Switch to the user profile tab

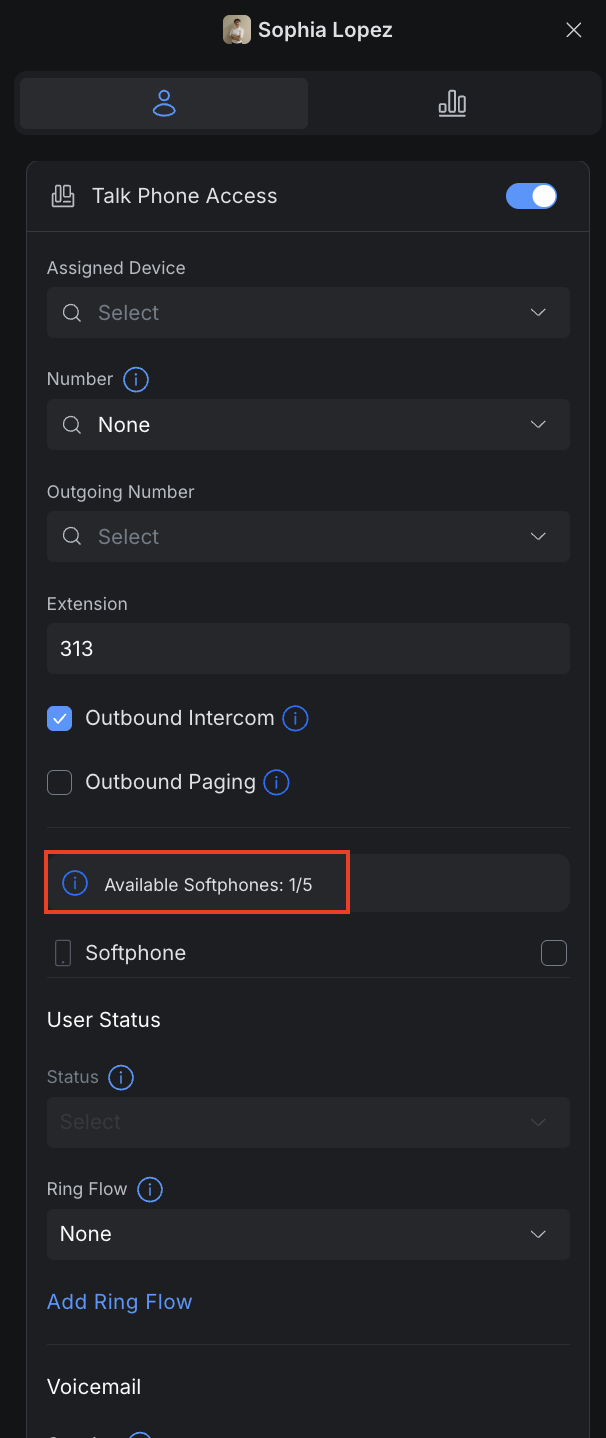point(163,103)
